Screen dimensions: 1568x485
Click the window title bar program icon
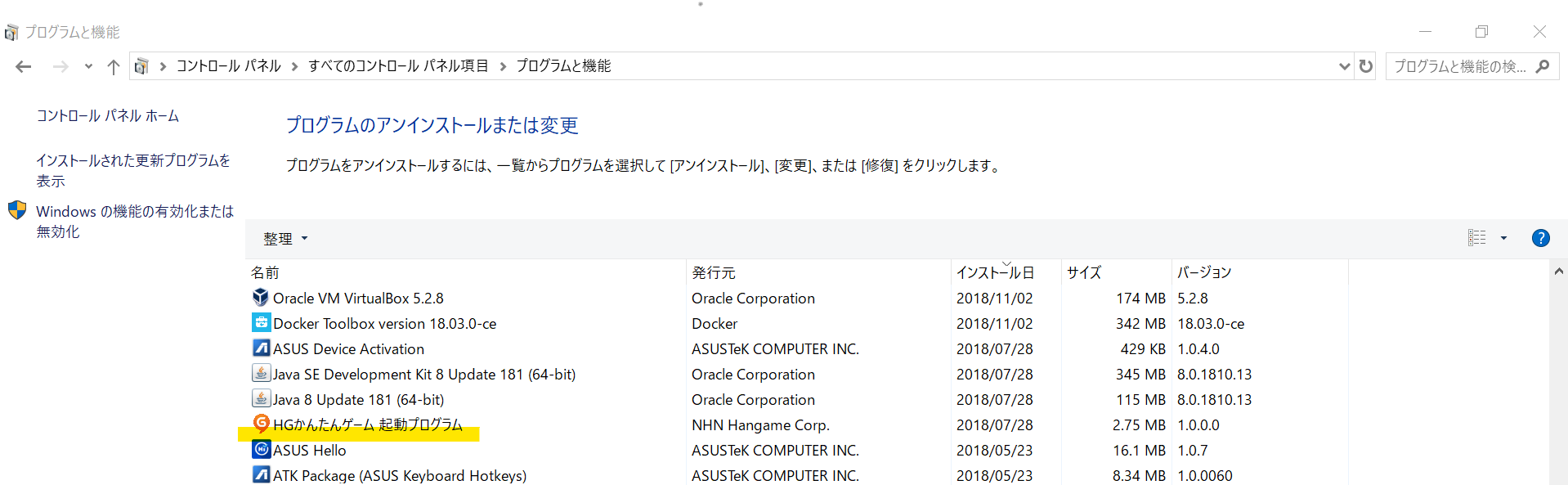click(11, 32)
